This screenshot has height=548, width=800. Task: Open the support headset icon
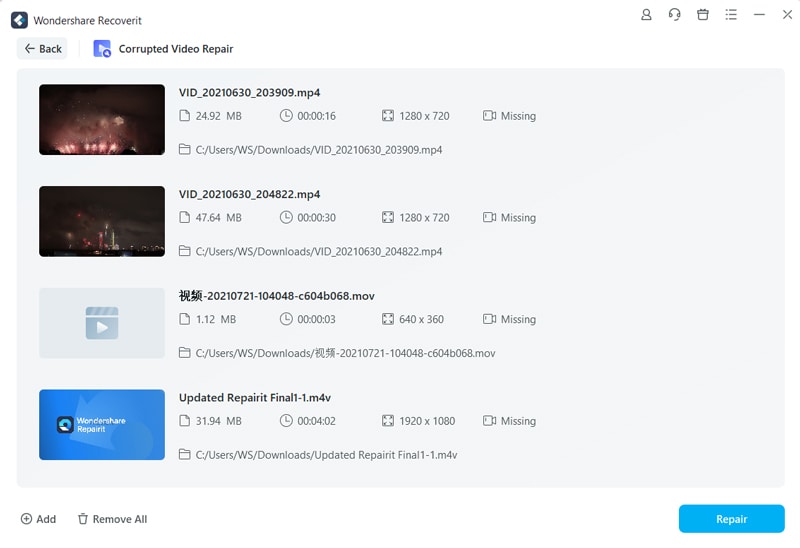tap(674, 15)
